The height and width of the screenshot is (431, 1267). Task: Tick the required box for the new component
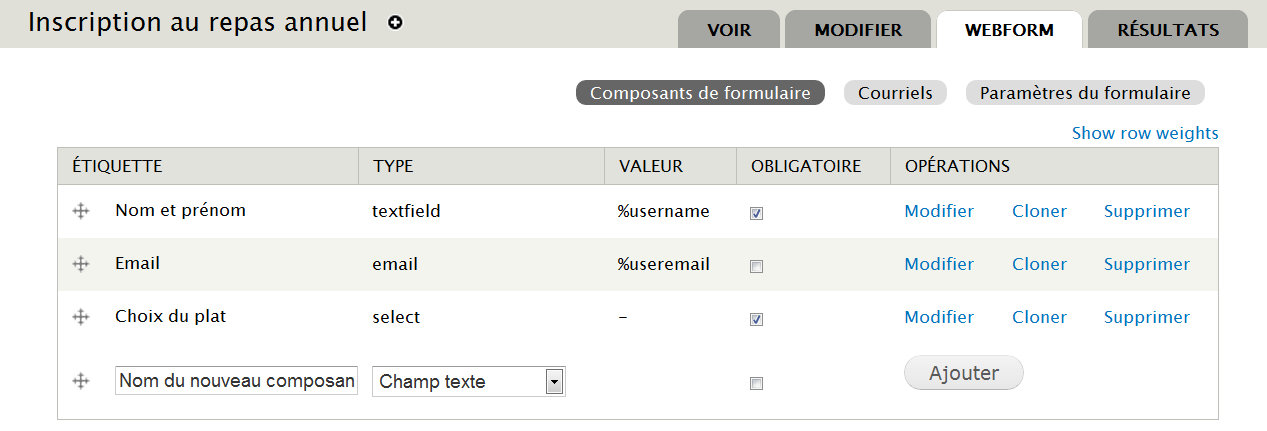tap(757, 383)
